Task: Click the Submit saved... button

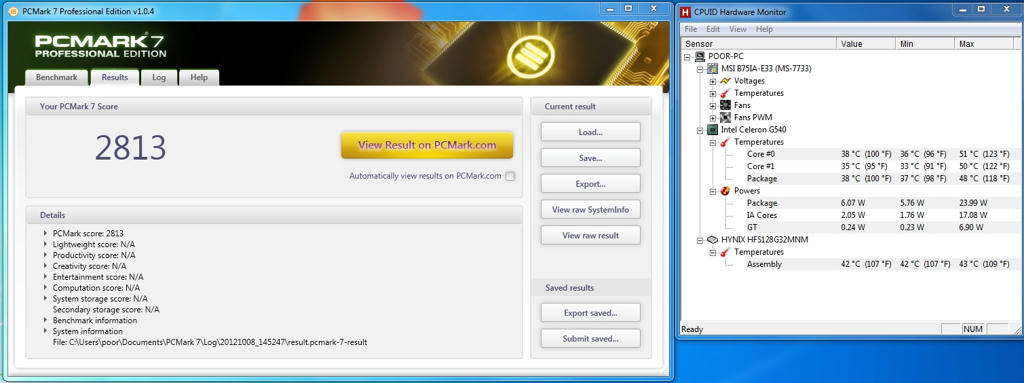Action: [590, 339]
